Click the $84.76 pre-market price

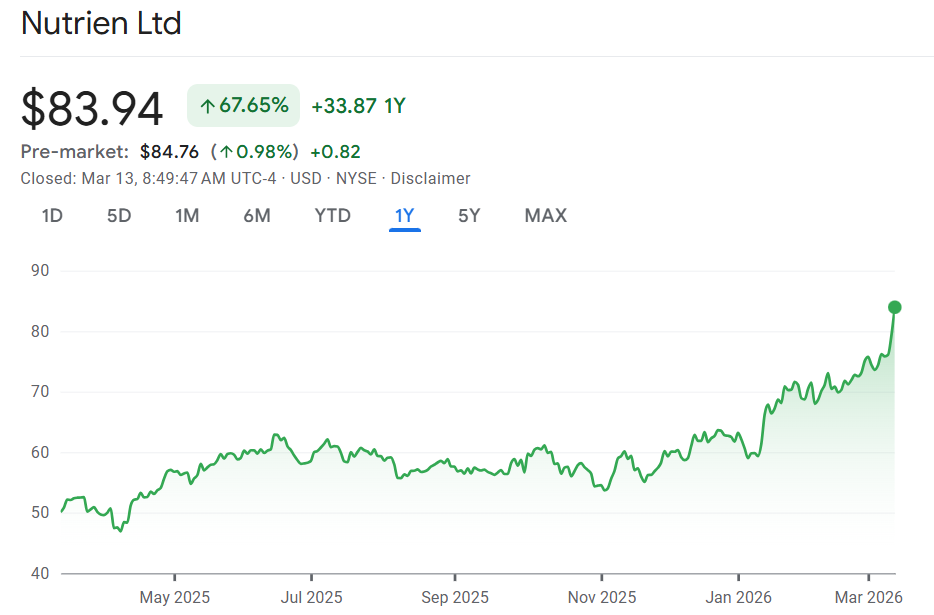[169, 152]
